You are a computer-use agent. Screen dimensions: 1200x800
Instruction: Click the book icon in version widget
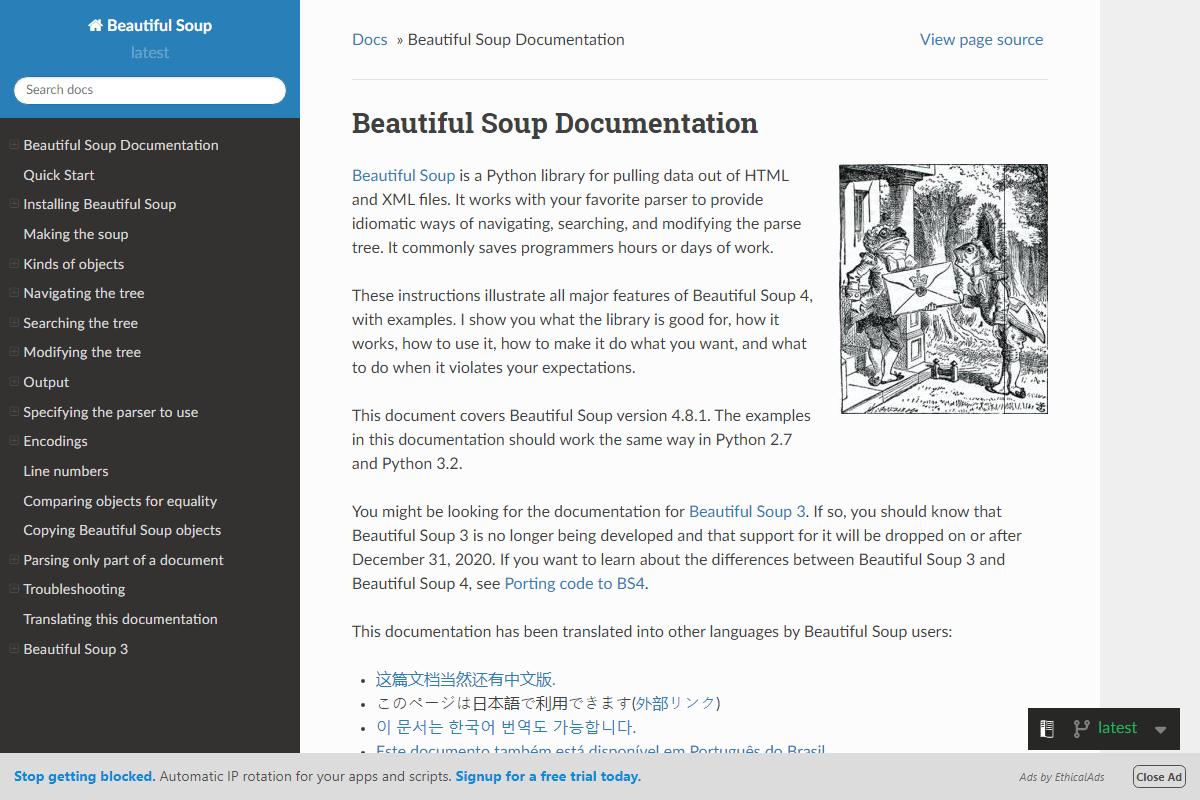tap(1047, 729)
